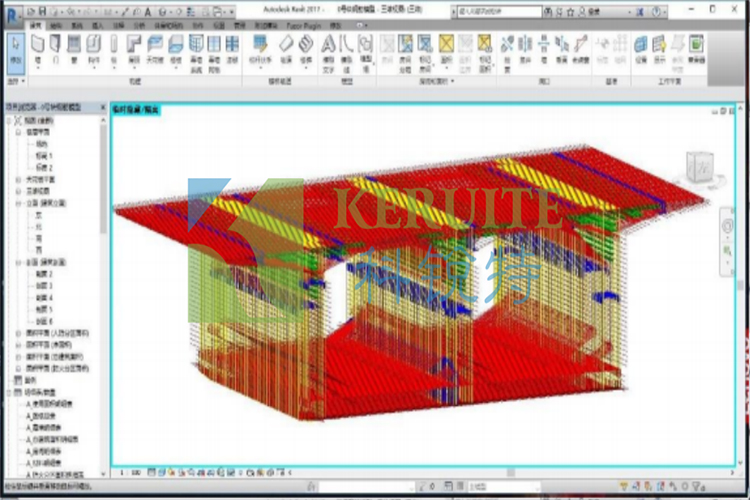Select the Ceiling tool
The width and height of the screenshot is (750, 500).
point(155,50)
